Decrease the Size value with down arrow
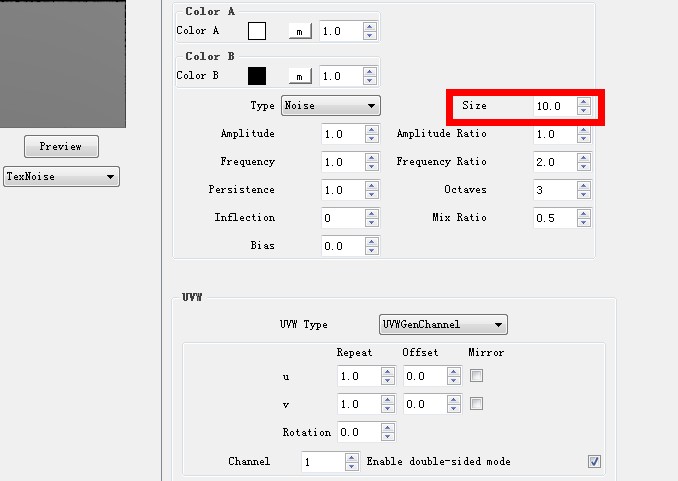The image size is (678, 481). pos(584,110)
